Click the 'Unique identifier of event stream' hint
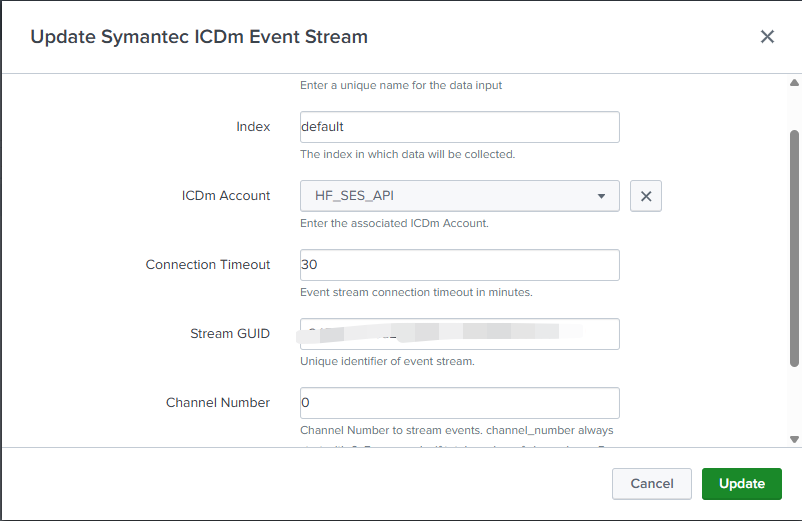Screen dimensions: 802x521 [x=387, y=361]
